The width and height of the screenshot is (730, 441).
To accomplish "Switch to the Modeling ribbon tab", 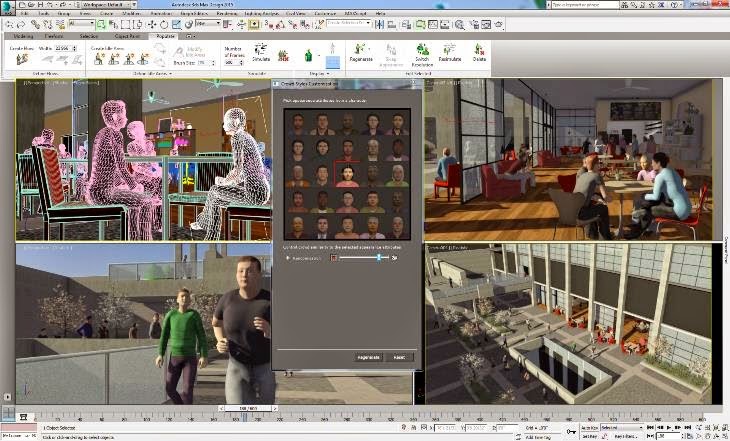I will tap(23, 36).
